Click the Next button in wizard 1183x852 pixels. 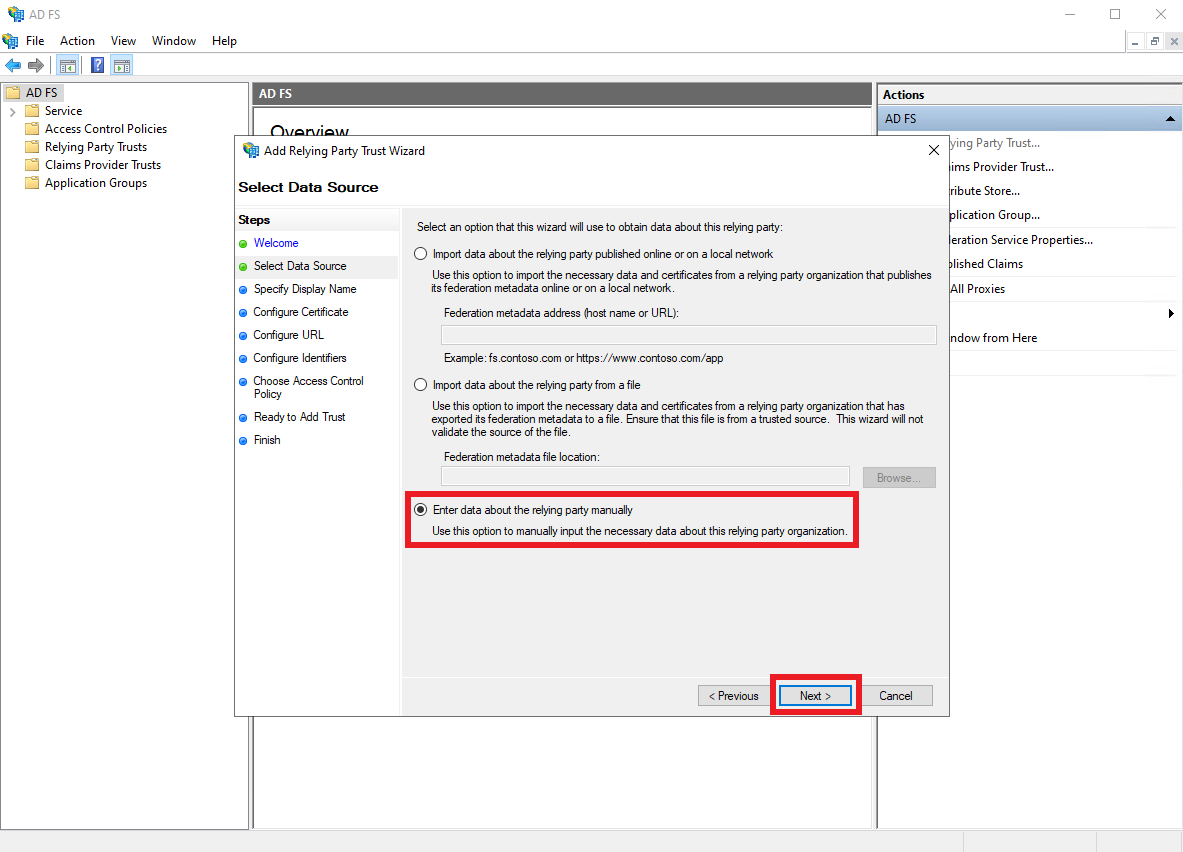(815, 696)
